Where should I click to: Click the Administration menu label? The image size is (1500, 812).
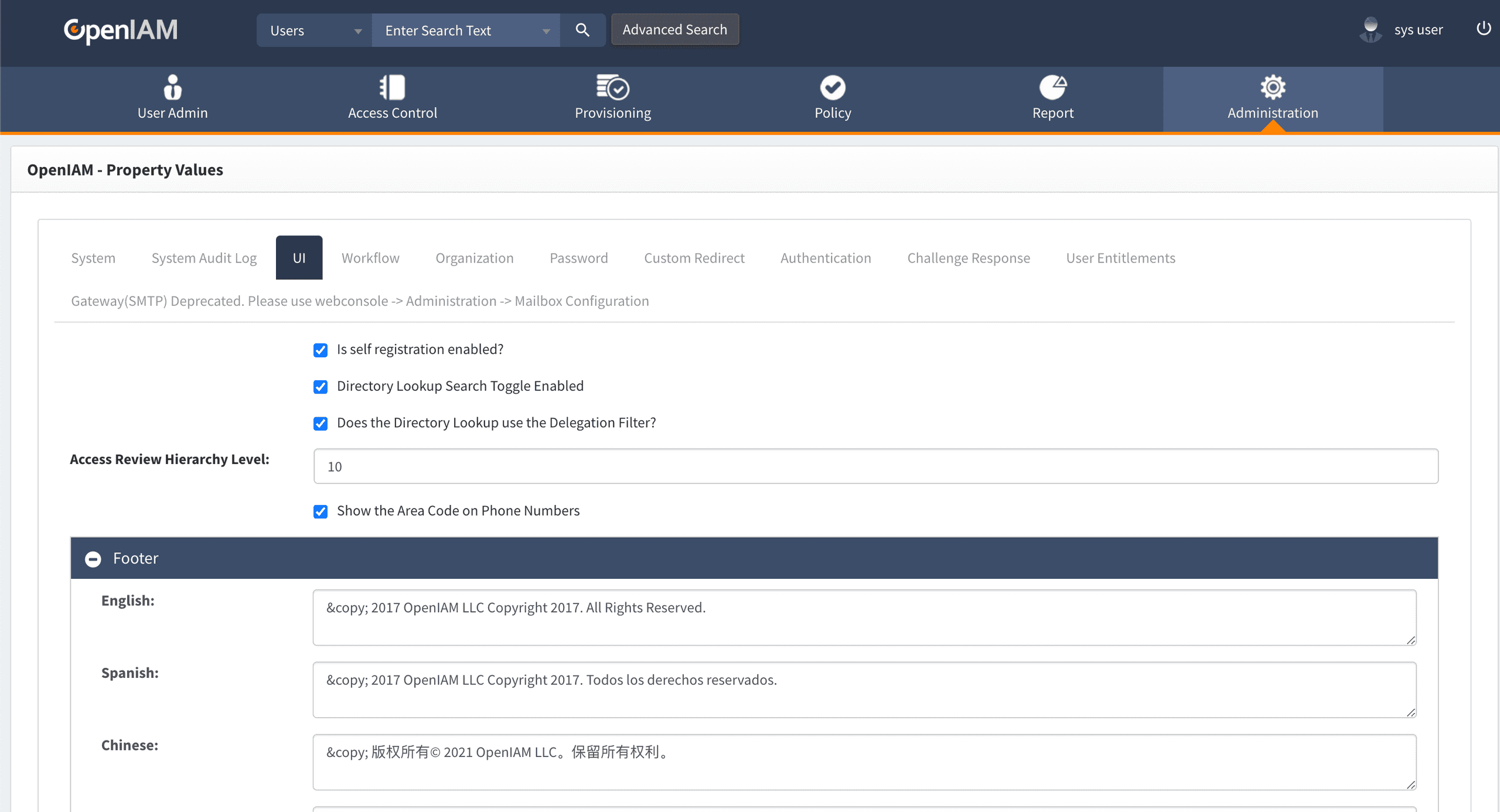[1273, 112]
